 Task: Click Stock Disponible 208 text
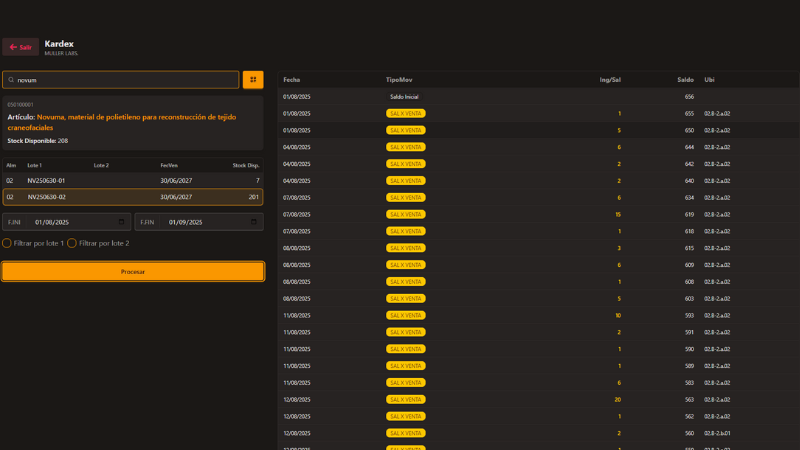(38, 141)
